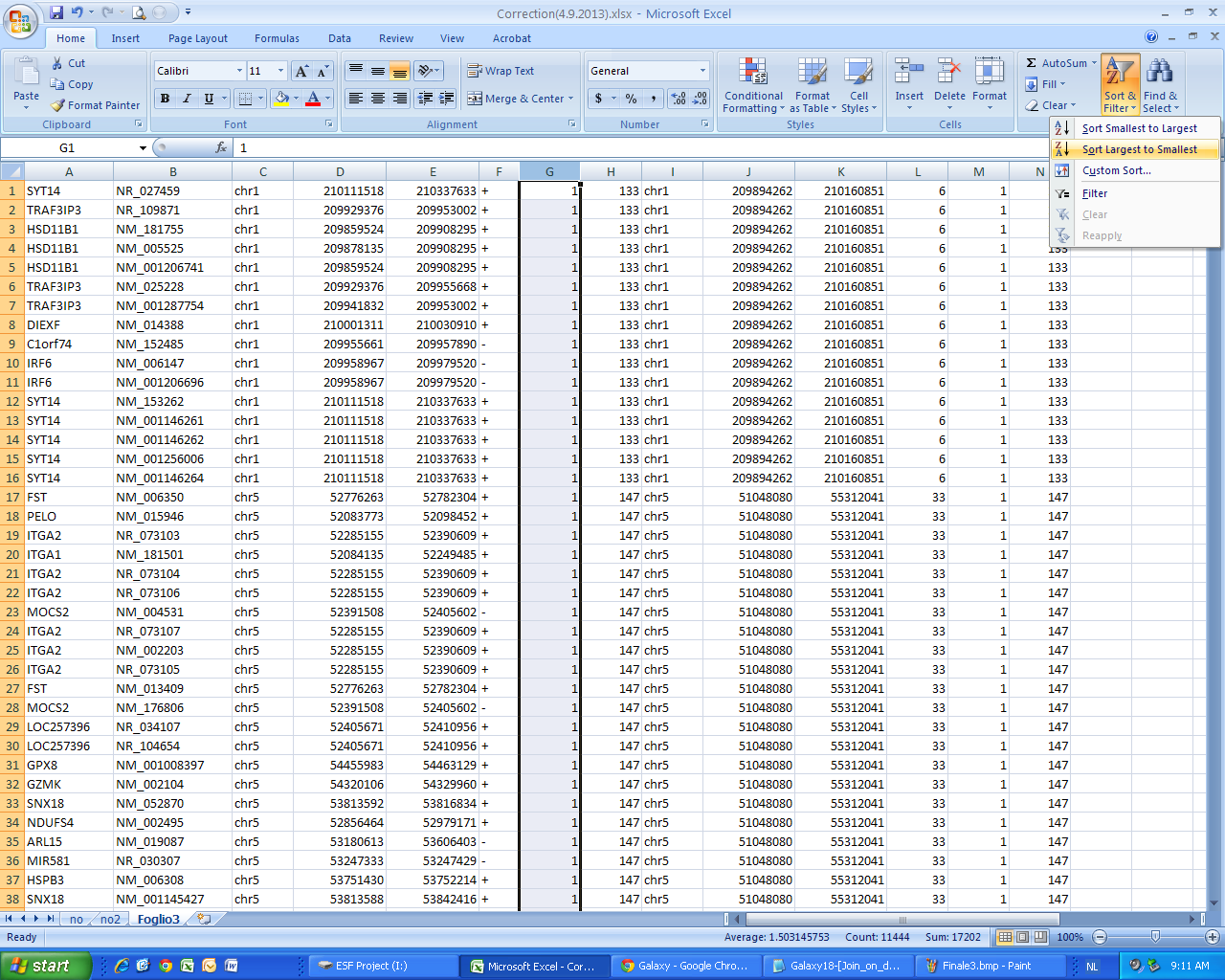1225x980 pixels.
Task: Click the Find & Select binoculars icon
Action: 1159,73
